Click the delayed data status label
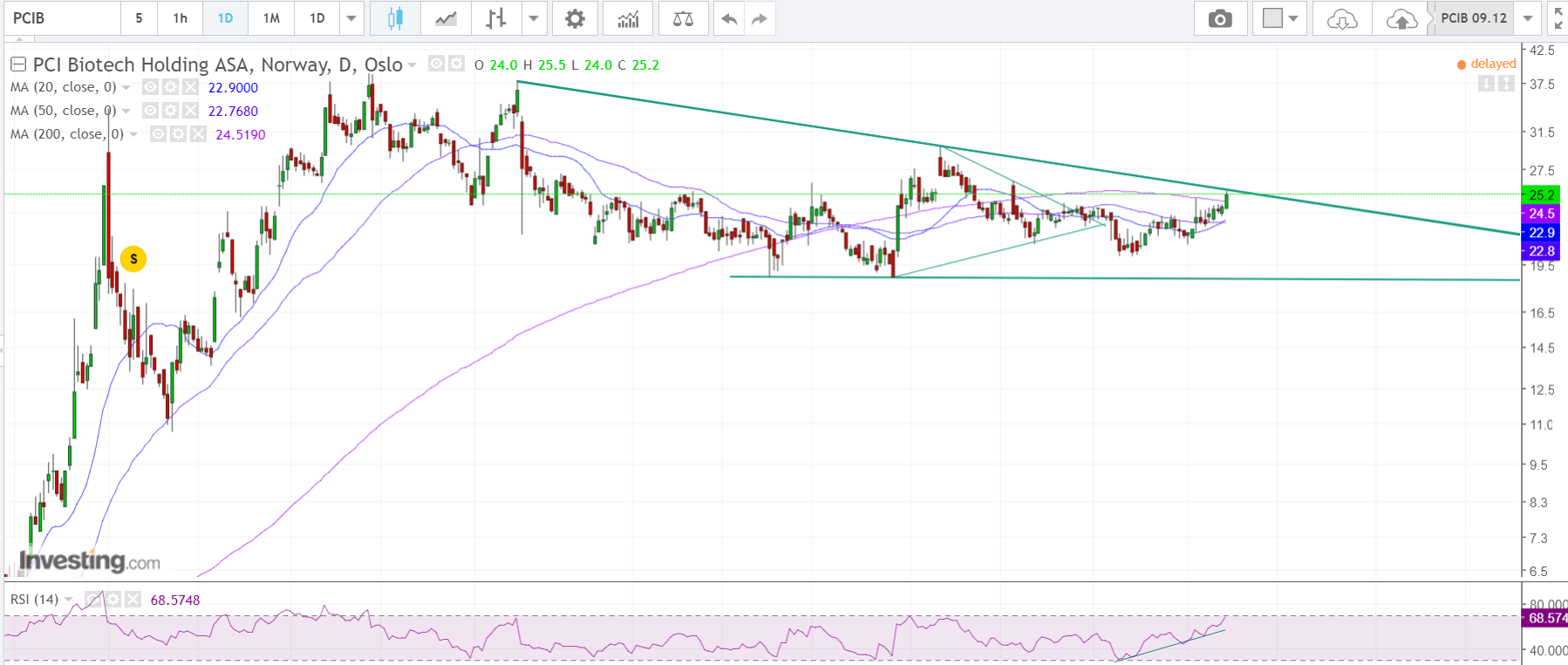 click(x=1487, y=64)
